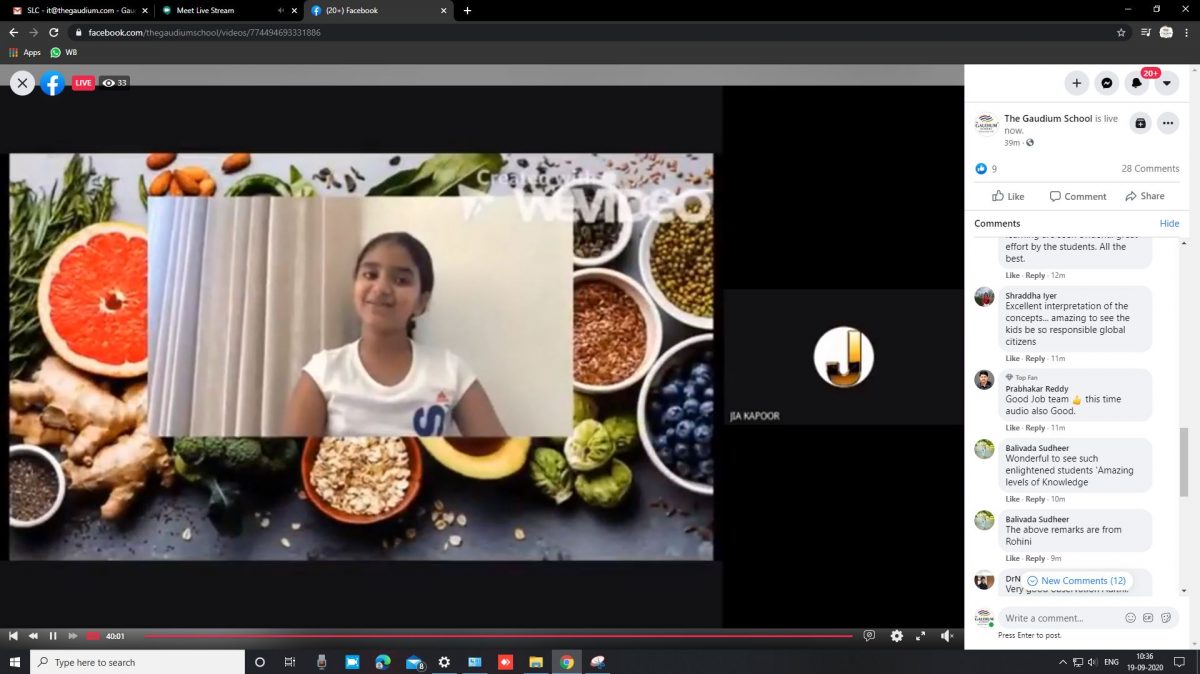The width and height of the screenshot is (1200, 674).
Task: Switch to the SLC Gmail tab
Action: (75, 10)
